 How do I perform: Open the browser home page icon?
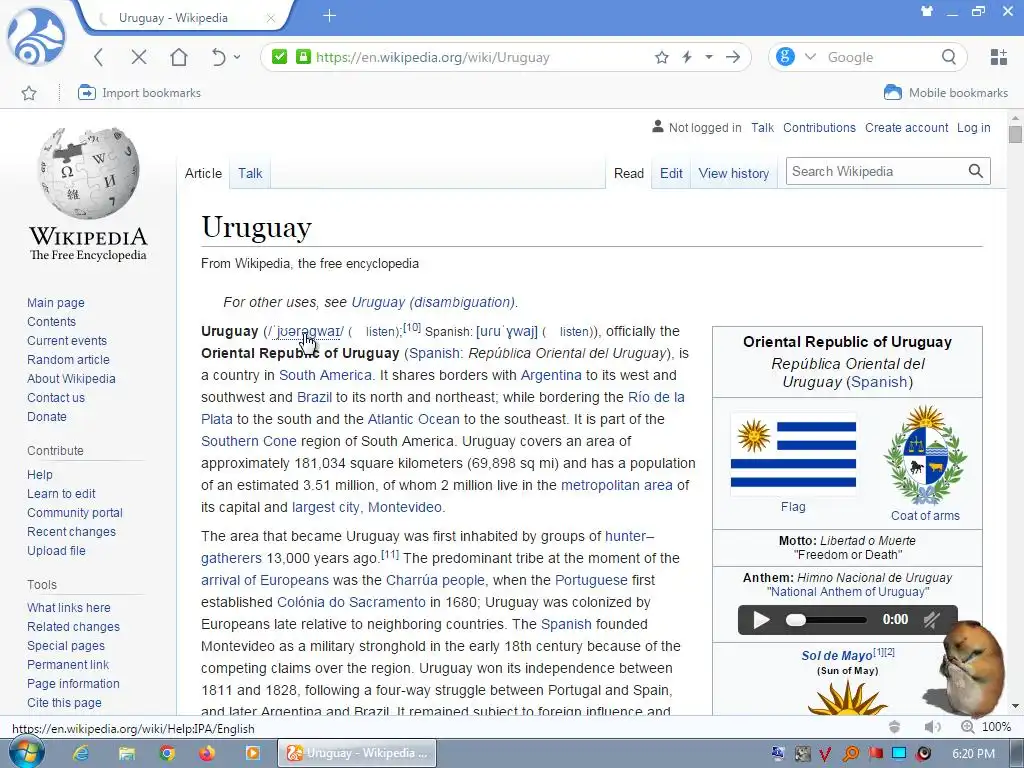click(179, 57)
